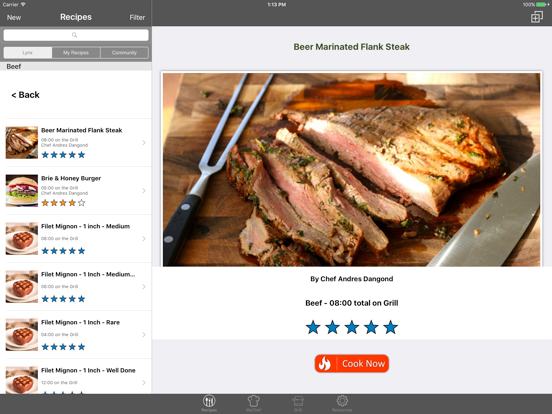Viewport: 552px width, 414px height.
Task: Open chevron for Filet Mignon 1 Inch Rare
Action: point(144,335)
